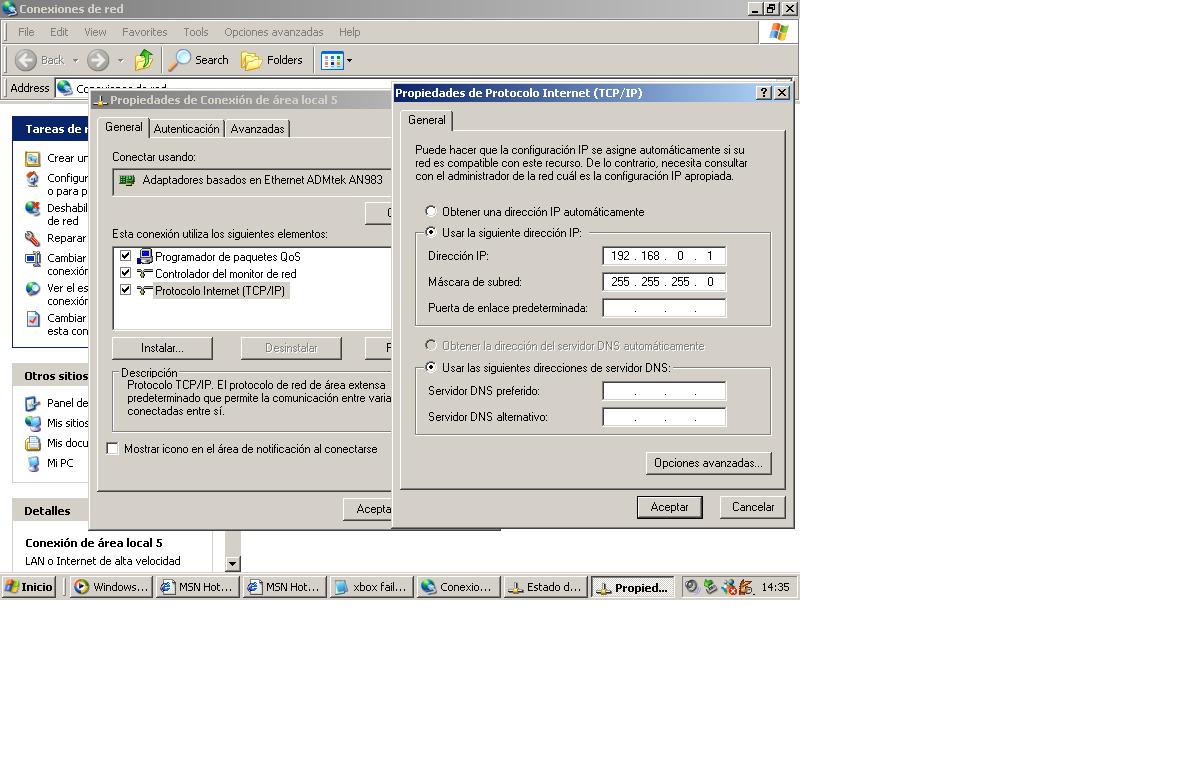Switch to xbox fail taskbar button

click(x=372, y=587)
